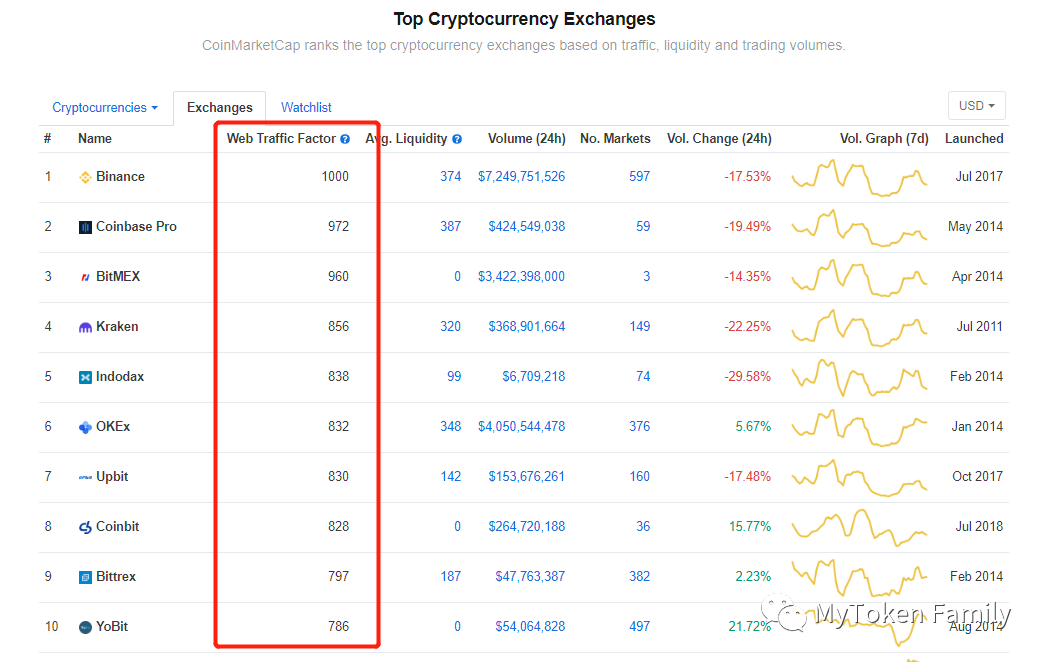1045x662 pixels.
Task: Click the BitMEX logo icon
Action: [x=85, y=277]
